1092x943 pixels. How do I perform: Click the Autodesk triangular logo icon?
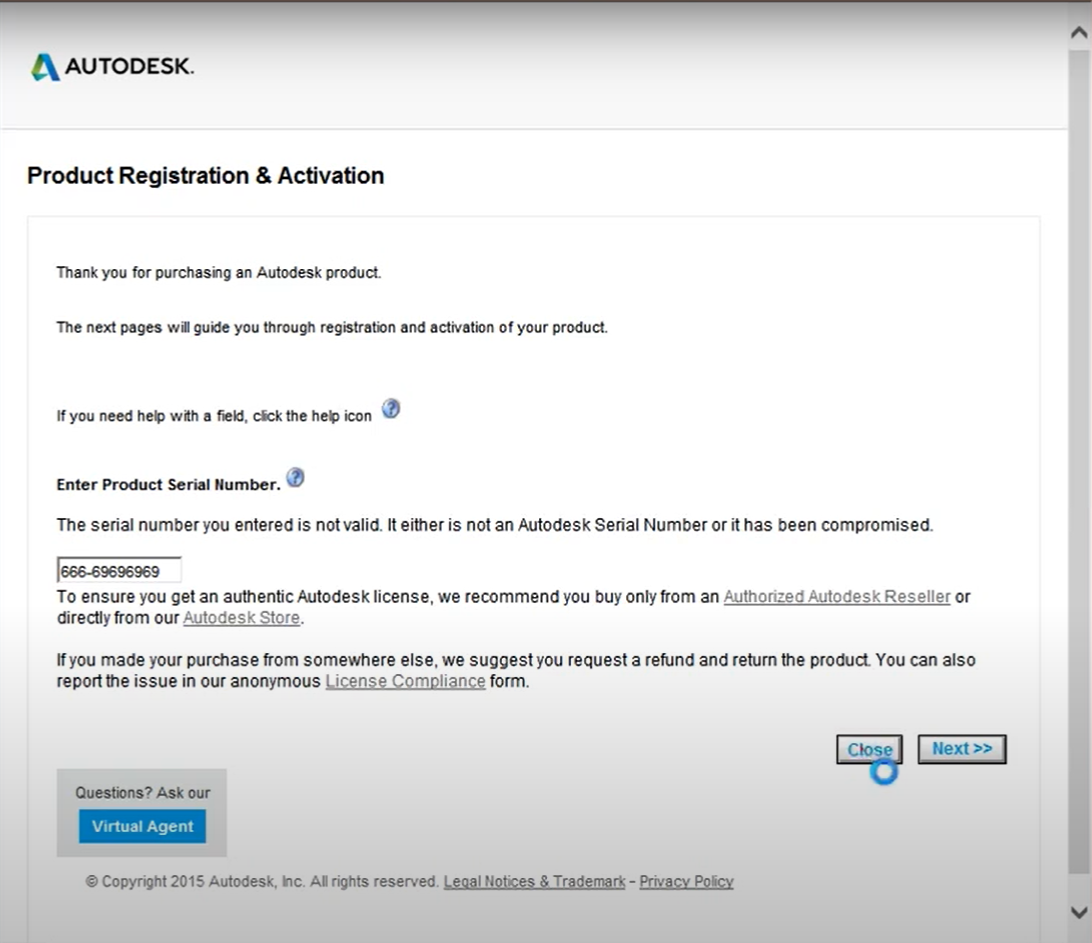pyautogui.click(x=45, y=67)
